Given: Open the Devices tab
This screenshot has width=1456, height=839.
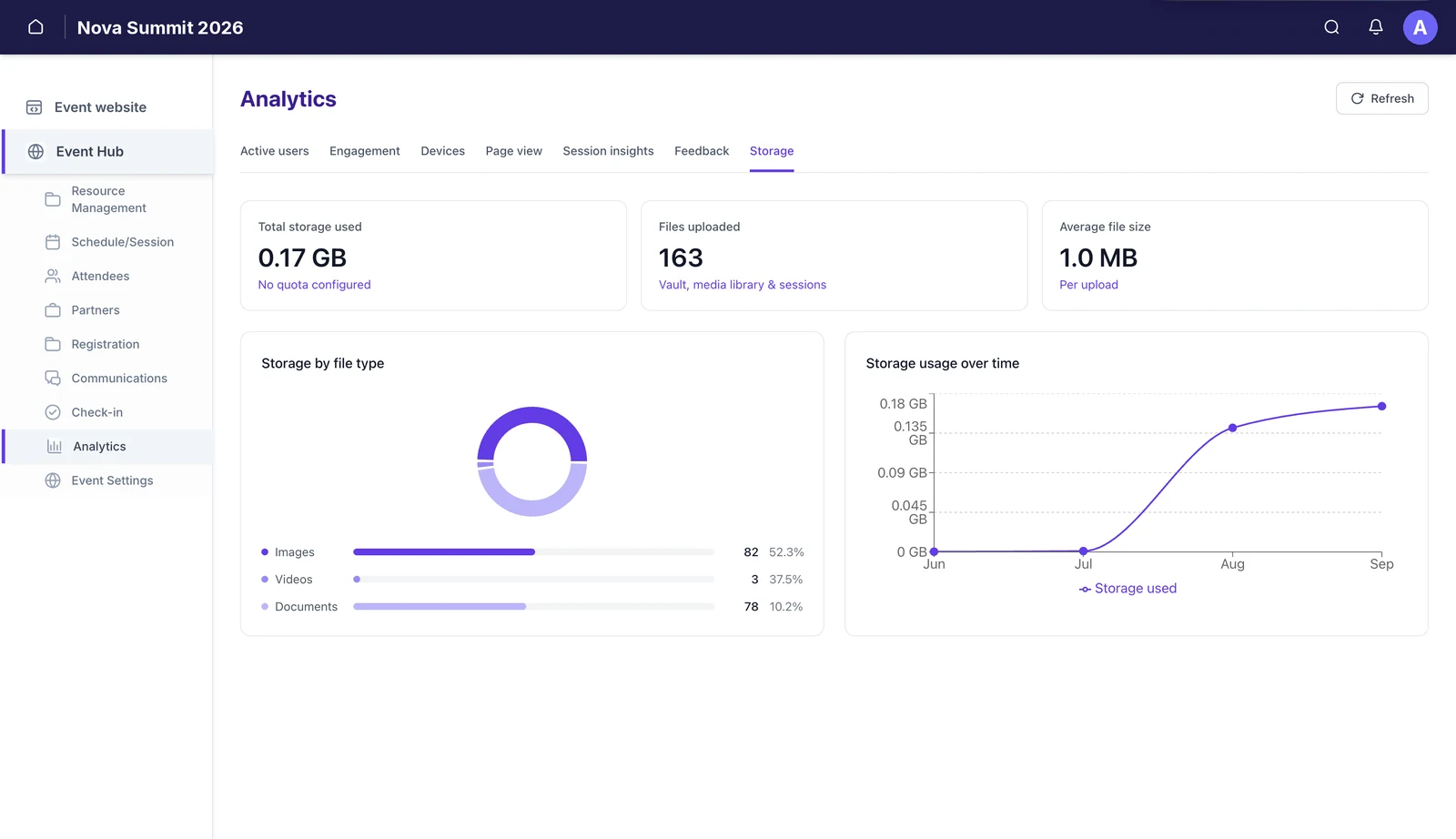Looking at the screenshot, I should point(442,151).
